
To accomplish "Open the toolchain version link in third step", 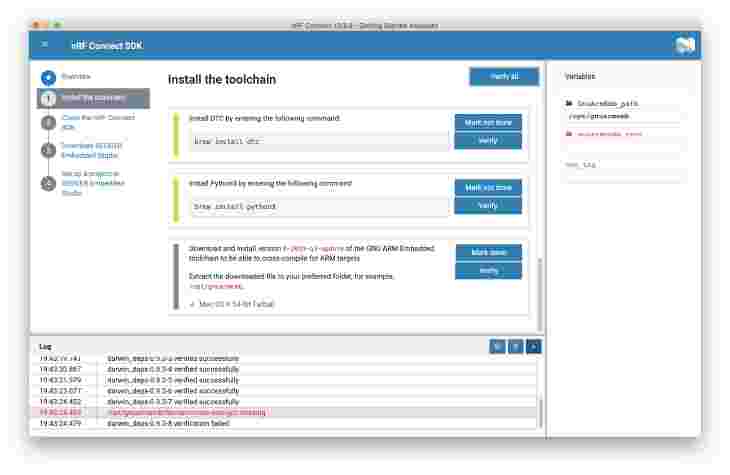I will point(314,249).
